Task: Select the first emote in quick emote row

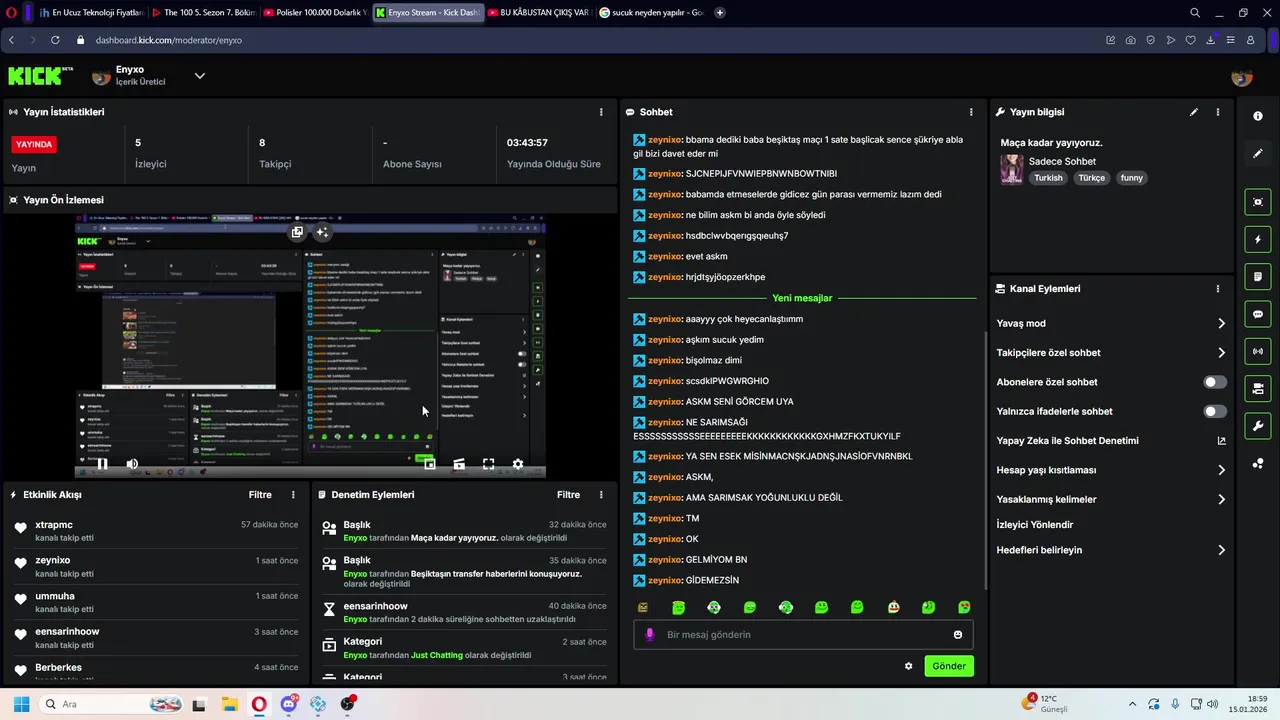Action: 643,607
